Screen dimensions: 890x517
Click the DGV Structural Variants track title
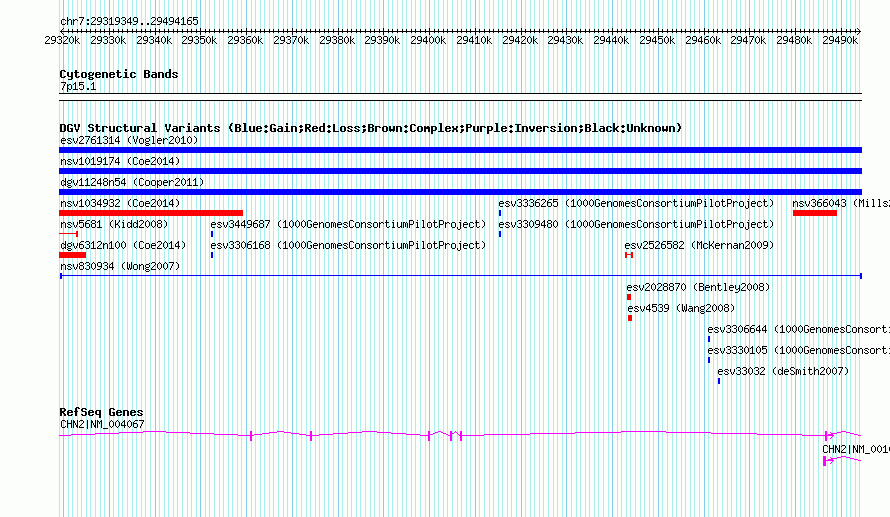click(371, 128)
